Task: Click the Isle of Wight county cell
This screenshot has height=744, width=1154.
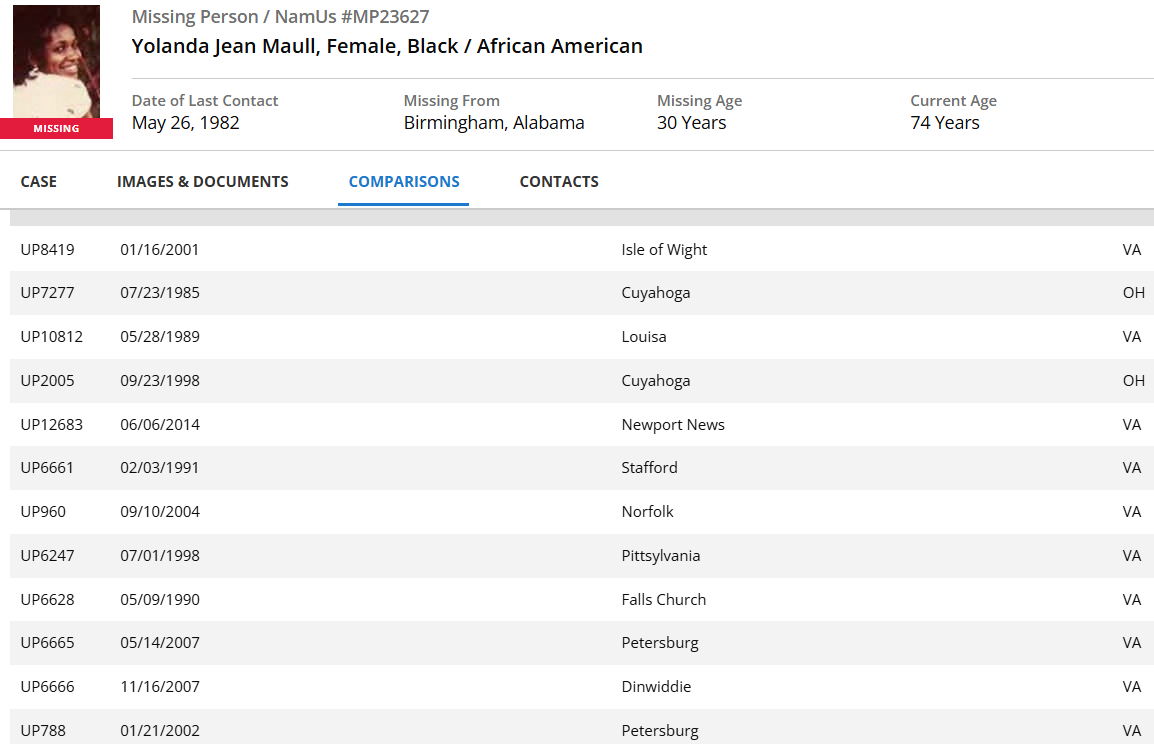Action: click(x=664, y=249)
